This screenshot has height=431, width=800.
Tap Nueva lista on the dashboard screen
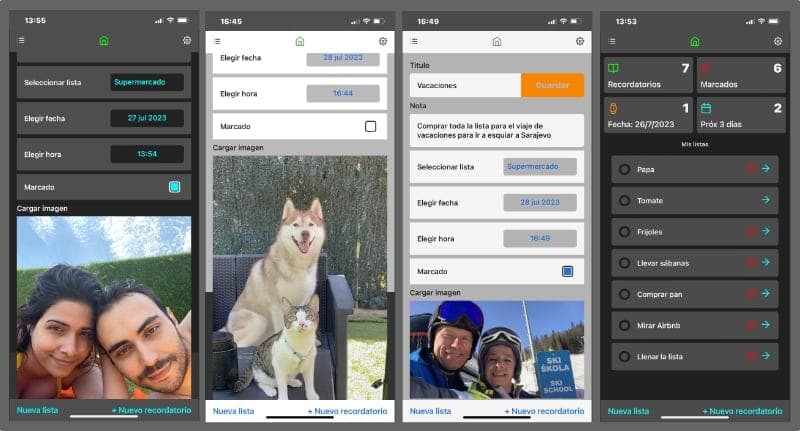click(628, 411)
